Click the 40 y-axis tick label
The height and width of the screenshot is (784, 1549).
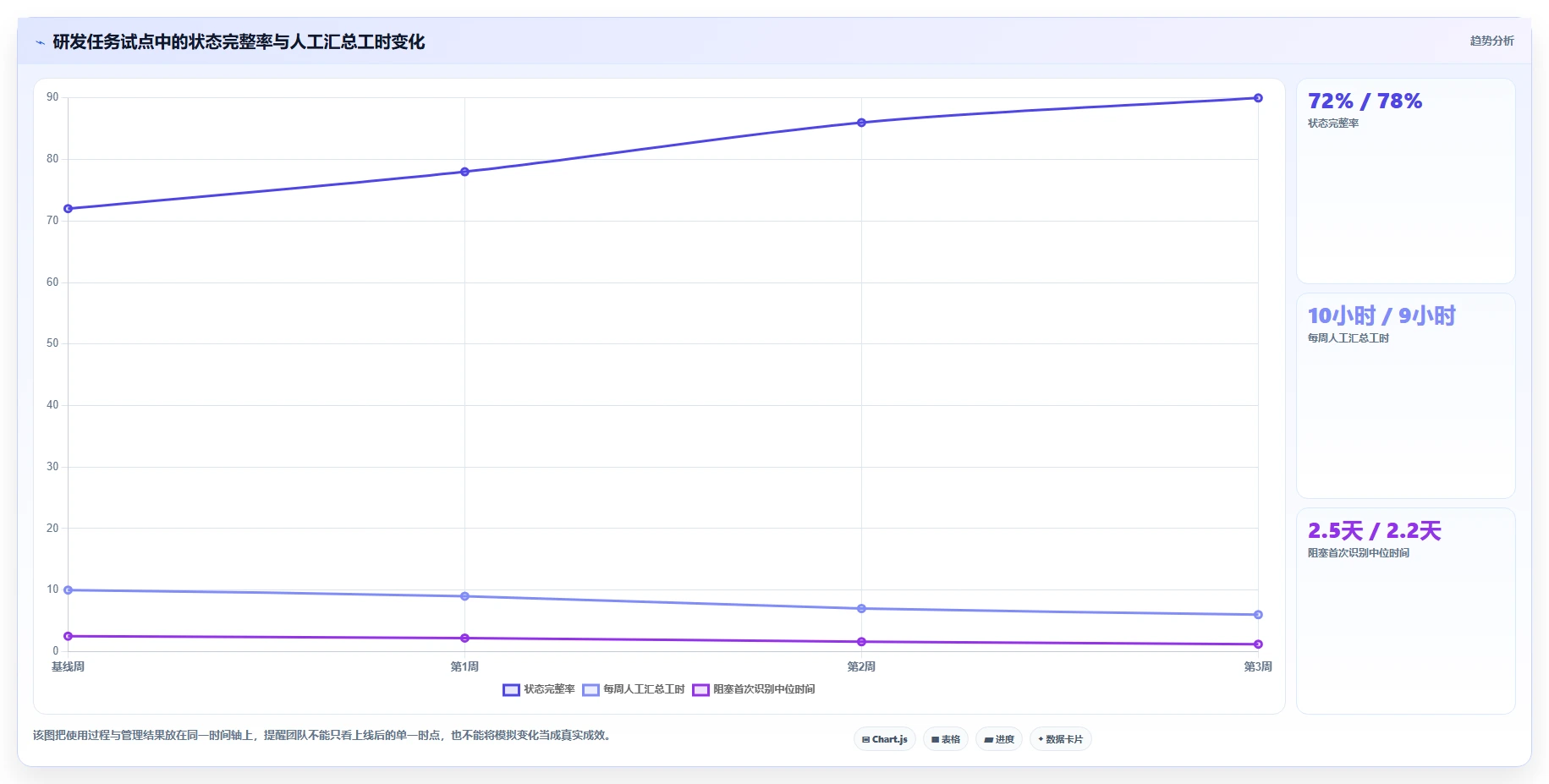[x=52, y=405]
